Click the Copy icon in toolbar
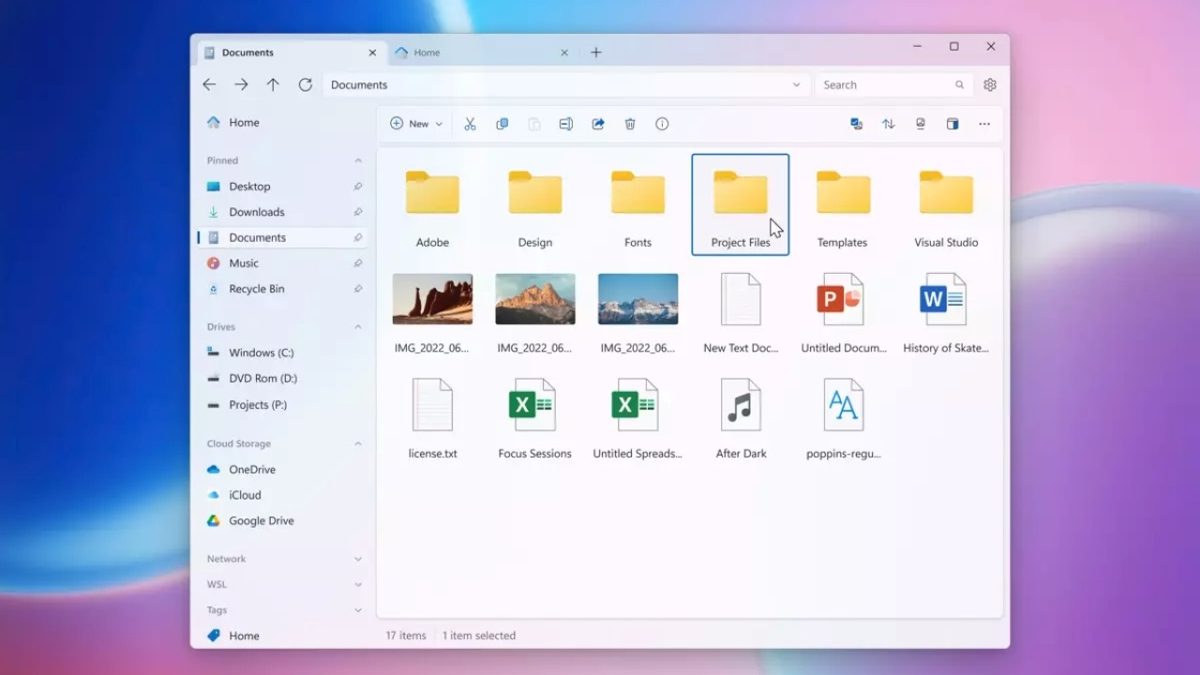The width and height of the screenshot is (1200, 675). (502, 124)
